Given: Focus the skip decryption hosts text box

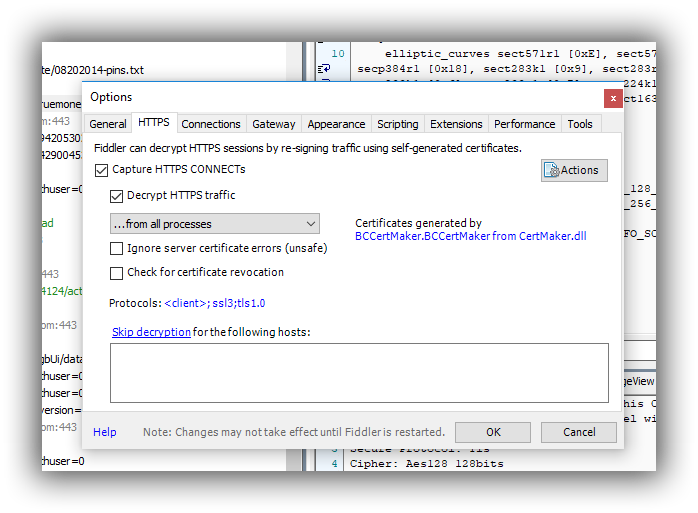Looking at the screenshot, I should coord(359,373).
